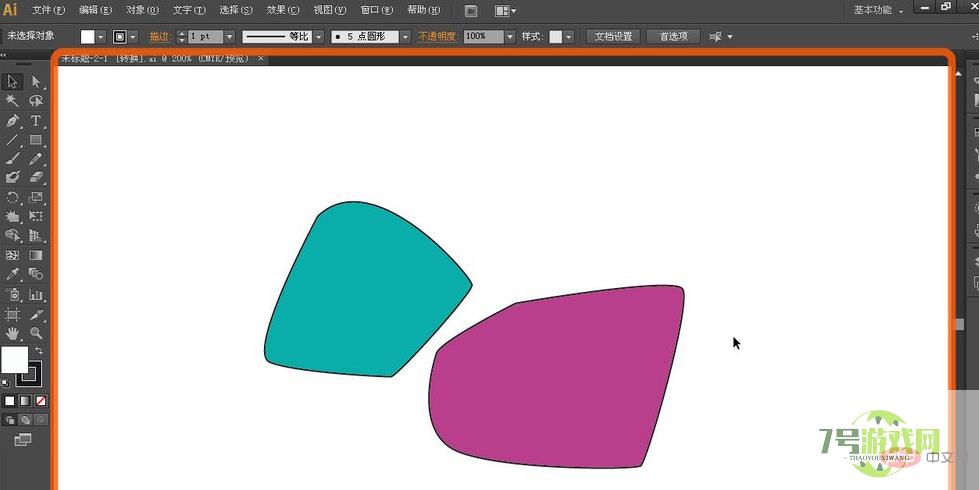Click the 文档设置 button
Screen dimensions: 979x490
[613, 36]
